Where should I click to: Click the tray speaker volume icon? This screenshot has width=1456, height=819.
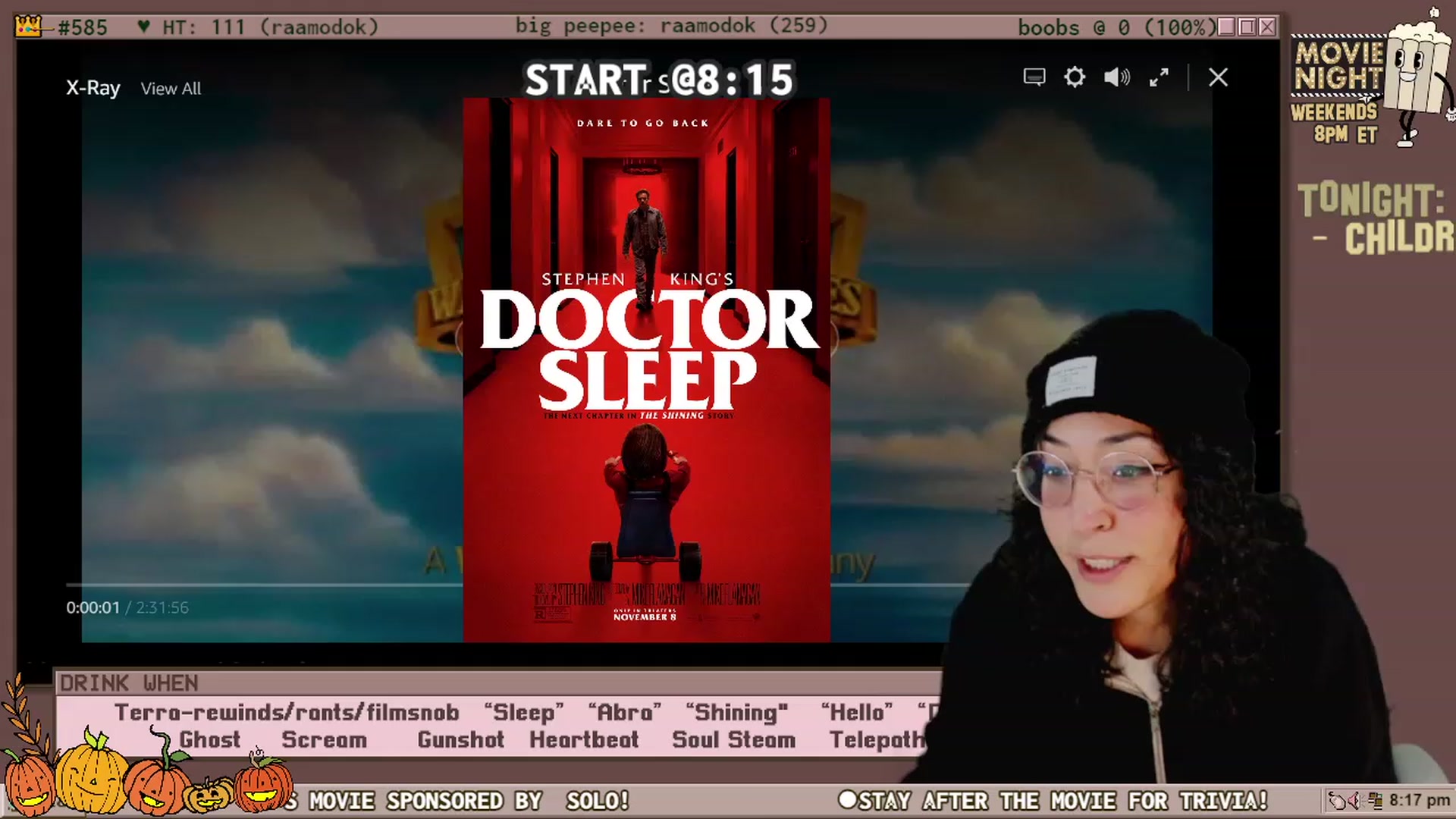[x=1354, y=800]
